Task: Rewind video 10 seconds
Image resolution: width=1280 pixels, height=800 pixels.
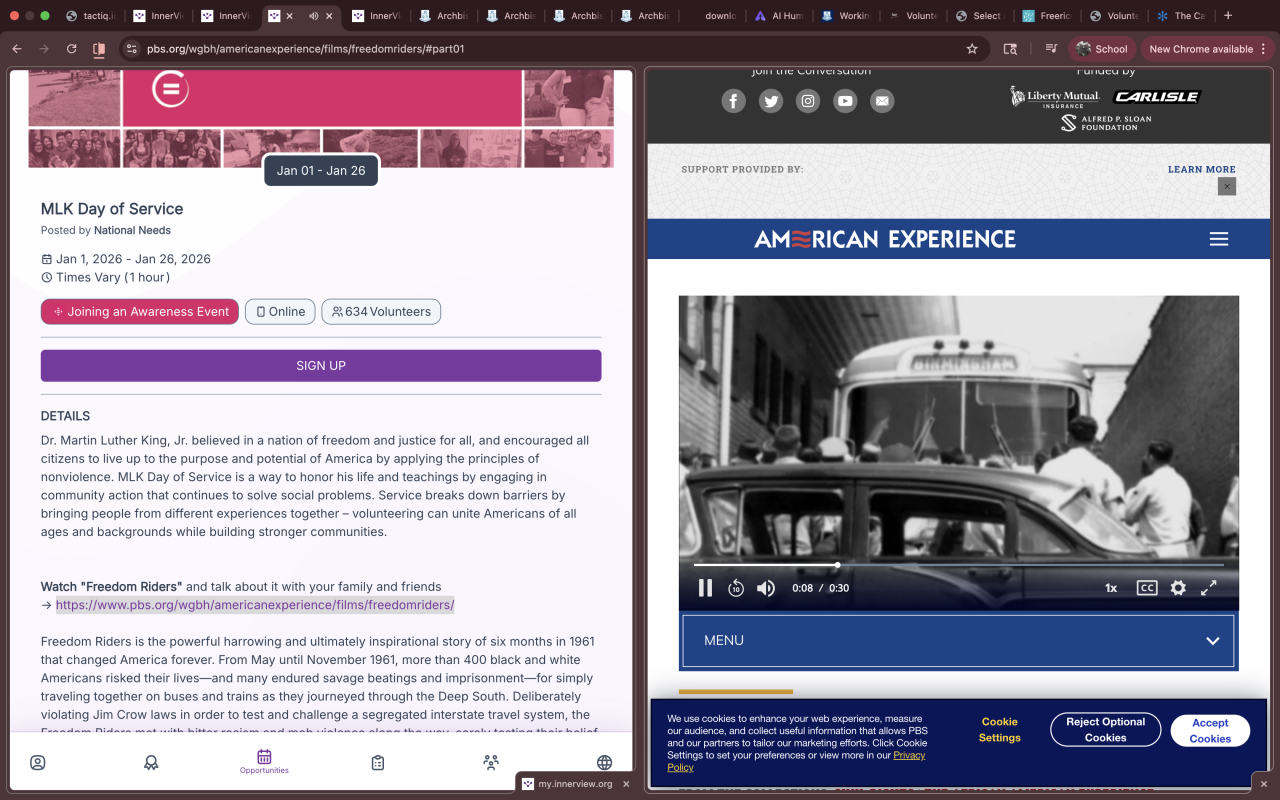Action: click(x=736, y=588)
